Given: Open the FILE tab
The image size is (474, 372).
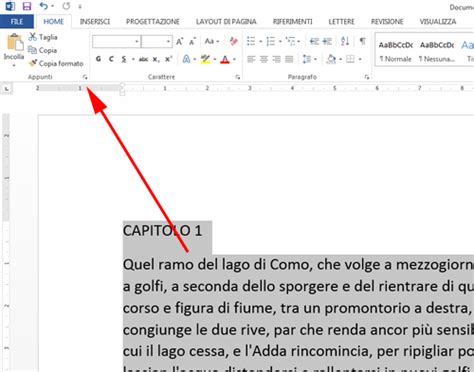Looking at the screenshot, I should click(x=17, y=22).
